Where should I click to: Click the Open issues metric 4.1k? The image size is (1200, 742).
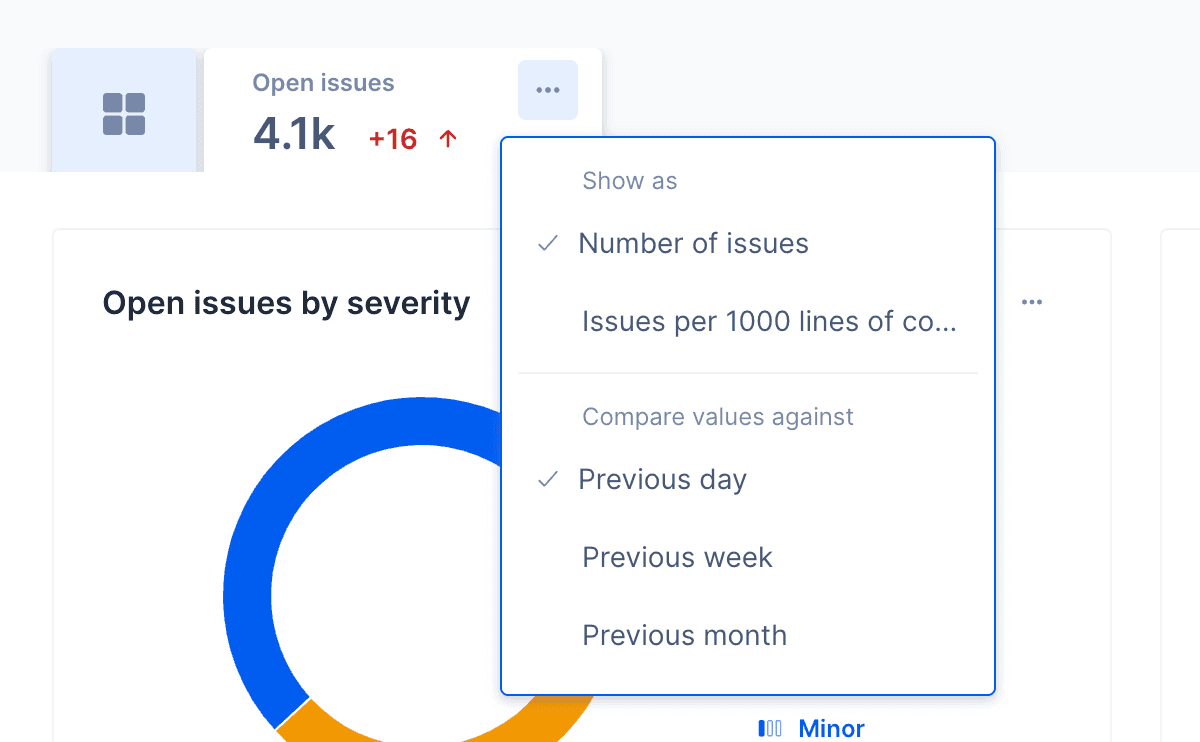pos(294,134)
